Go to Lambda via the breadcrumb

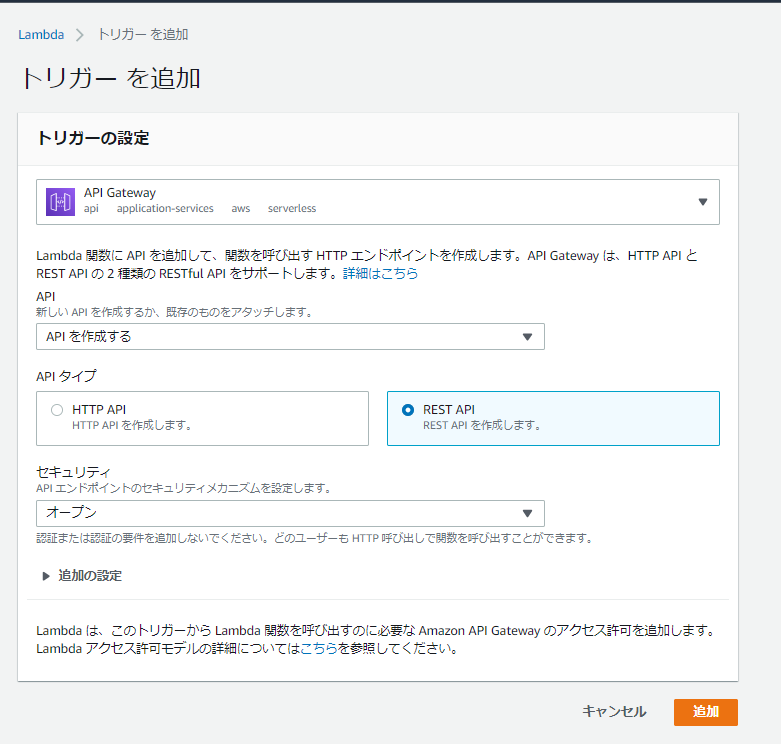[x=41, y=35]
